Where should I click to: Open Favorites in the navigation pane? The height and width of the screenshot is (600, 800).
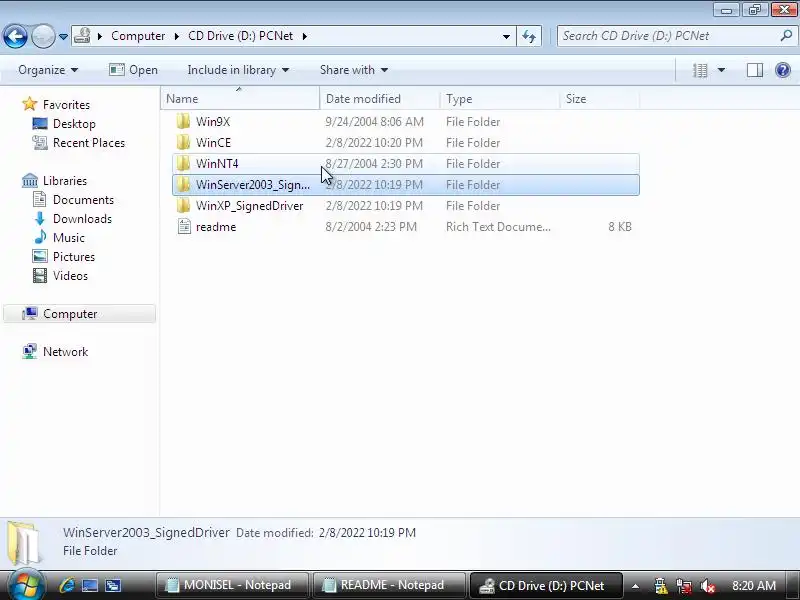point(66,105)
